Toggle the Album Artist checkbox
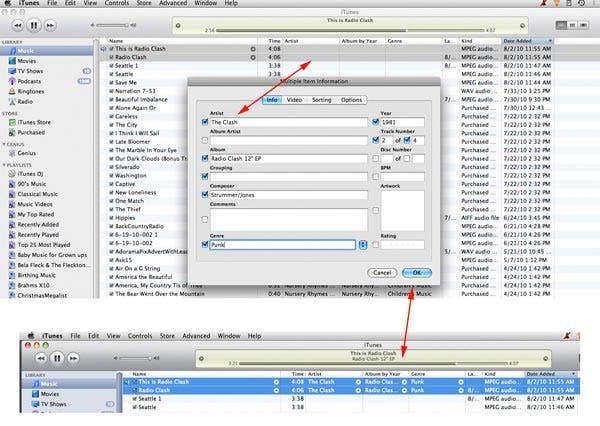 point(205,140)
